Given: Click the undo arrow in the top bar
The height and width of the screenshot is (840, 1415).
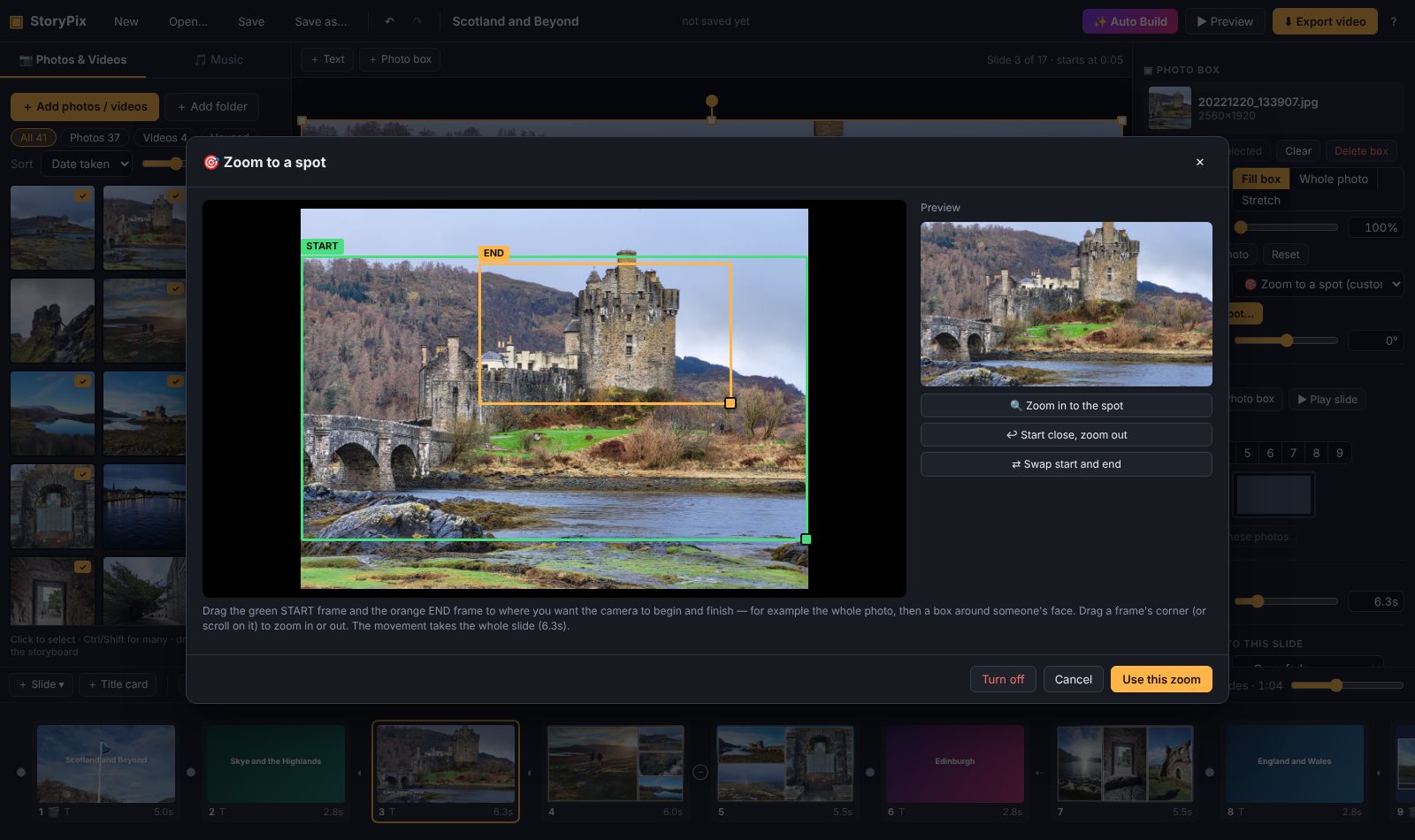Looking at the screenshot, I should (389, 21).
